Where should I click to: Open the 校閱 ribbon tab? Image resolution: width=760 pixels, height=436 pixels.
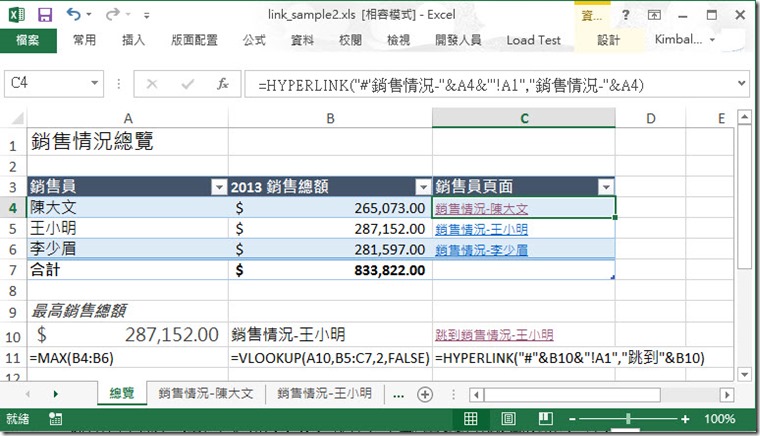tap(350, 40)
